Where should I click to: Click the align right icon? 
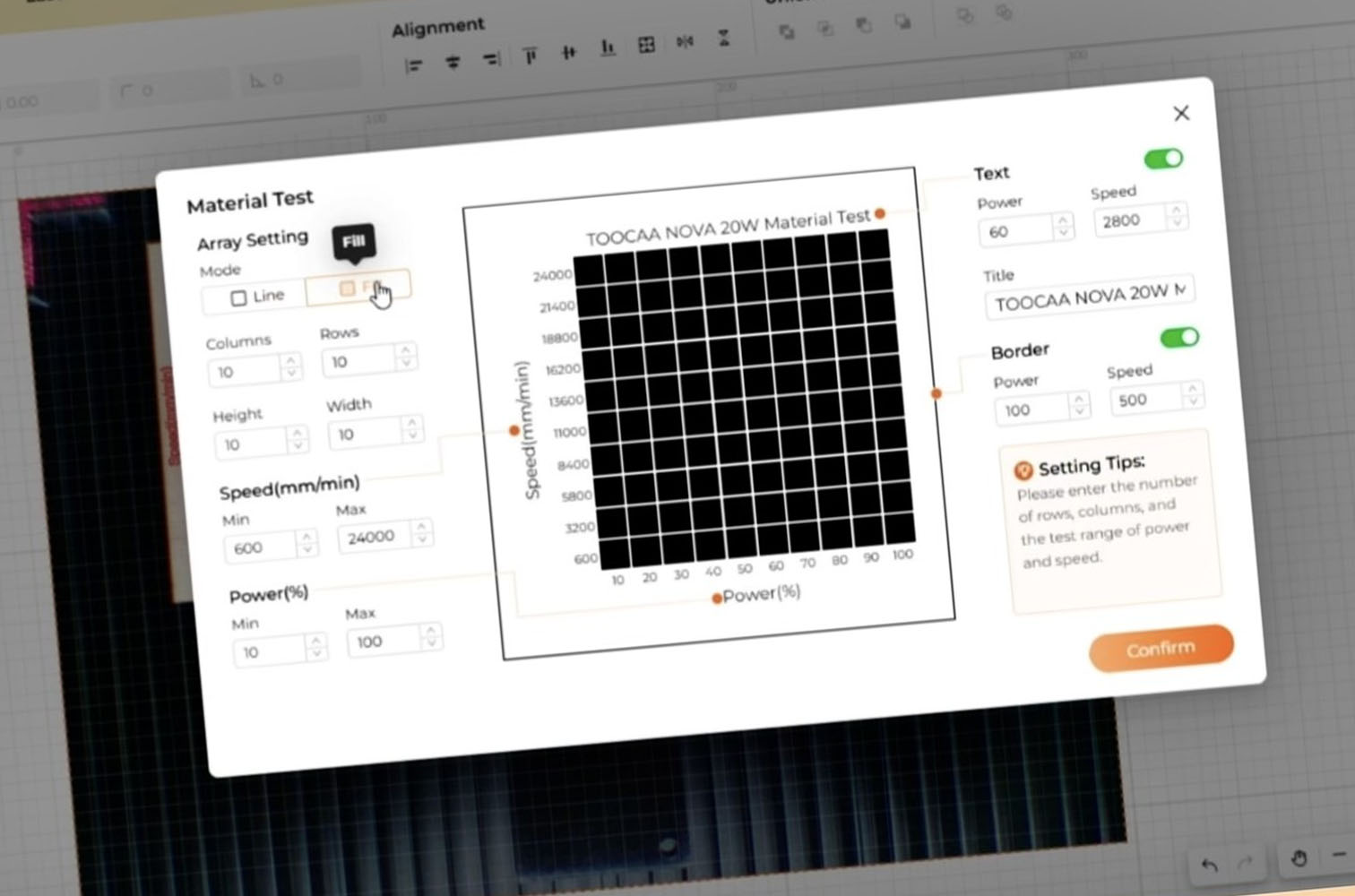click(491, 60)
